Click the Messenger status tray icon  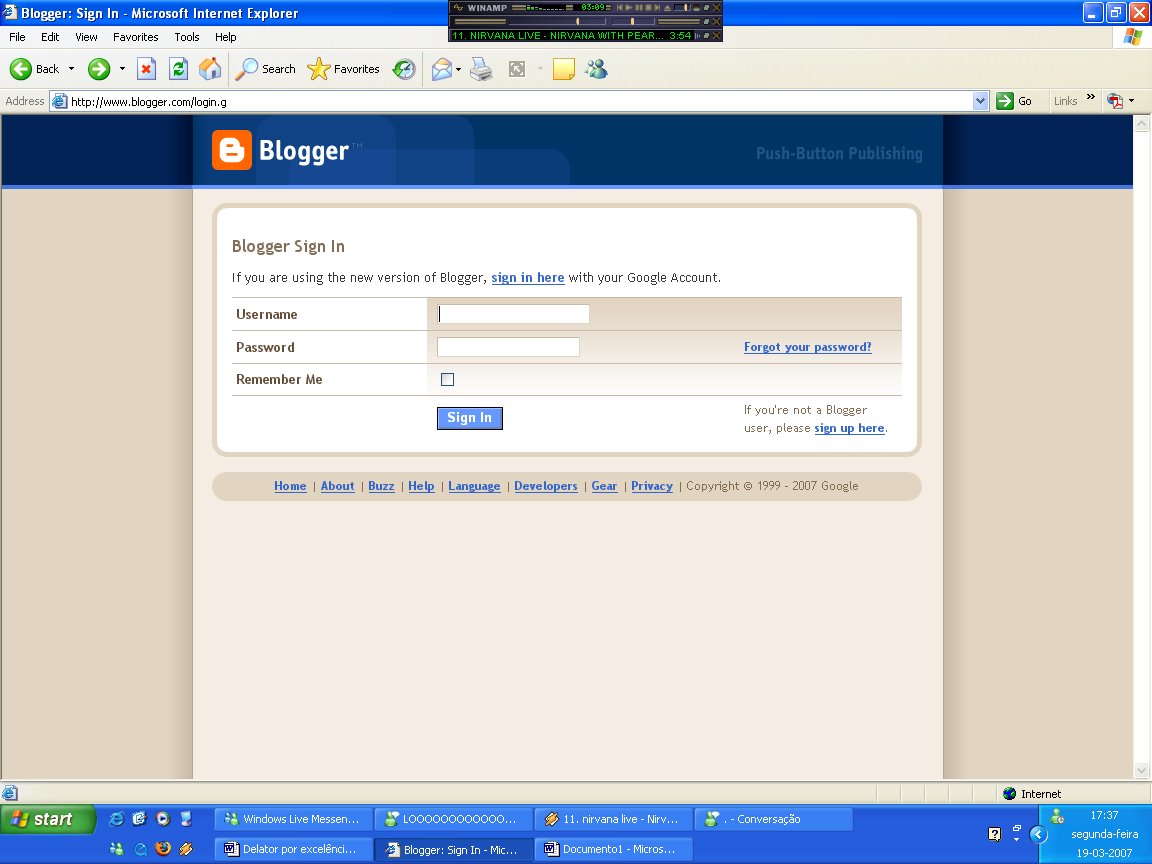[x=1057, y=816]
